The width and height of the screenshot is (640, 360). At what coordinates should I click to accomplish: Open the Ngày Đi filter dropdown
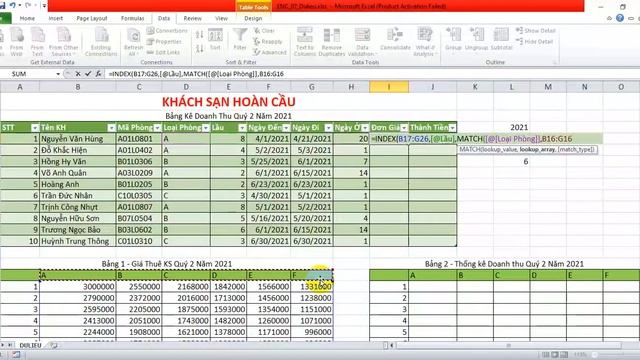coord(328,128)
